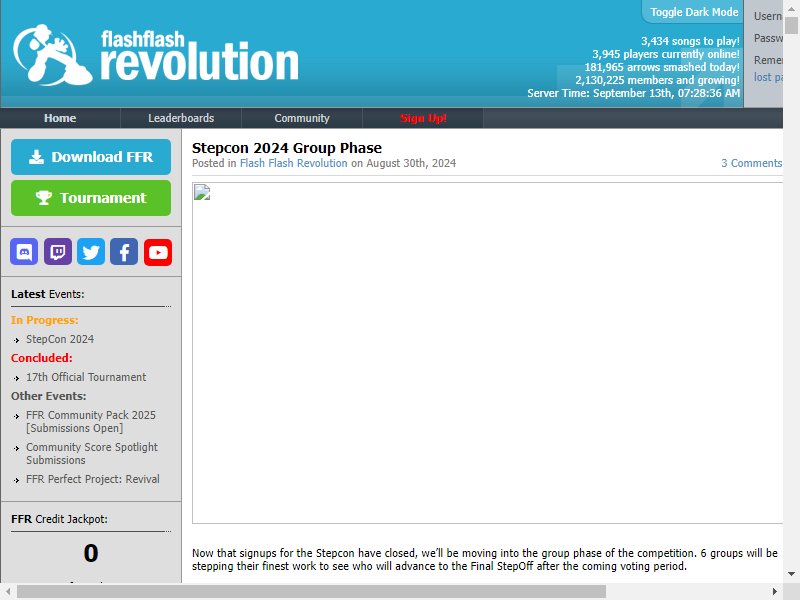
Task: Click the 'Concluded:' heading
Action: coord(42,358)
